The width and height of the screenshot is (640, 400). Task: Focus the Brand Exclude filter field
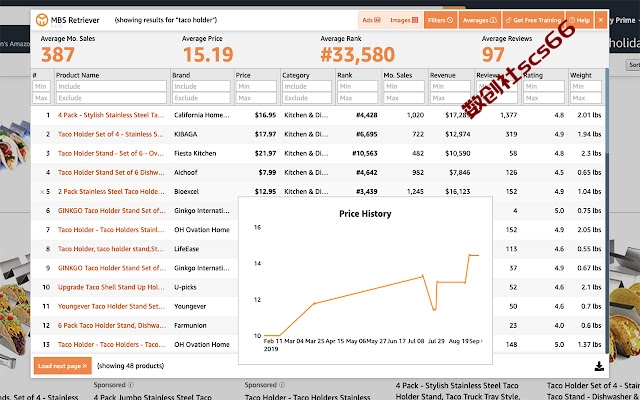(201, 98)
